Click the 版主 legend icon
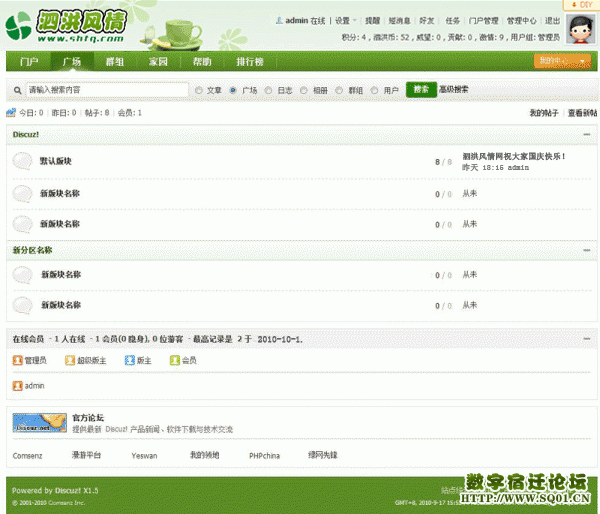The height and width of the screenshot is (514, 600). coord(130,360)
